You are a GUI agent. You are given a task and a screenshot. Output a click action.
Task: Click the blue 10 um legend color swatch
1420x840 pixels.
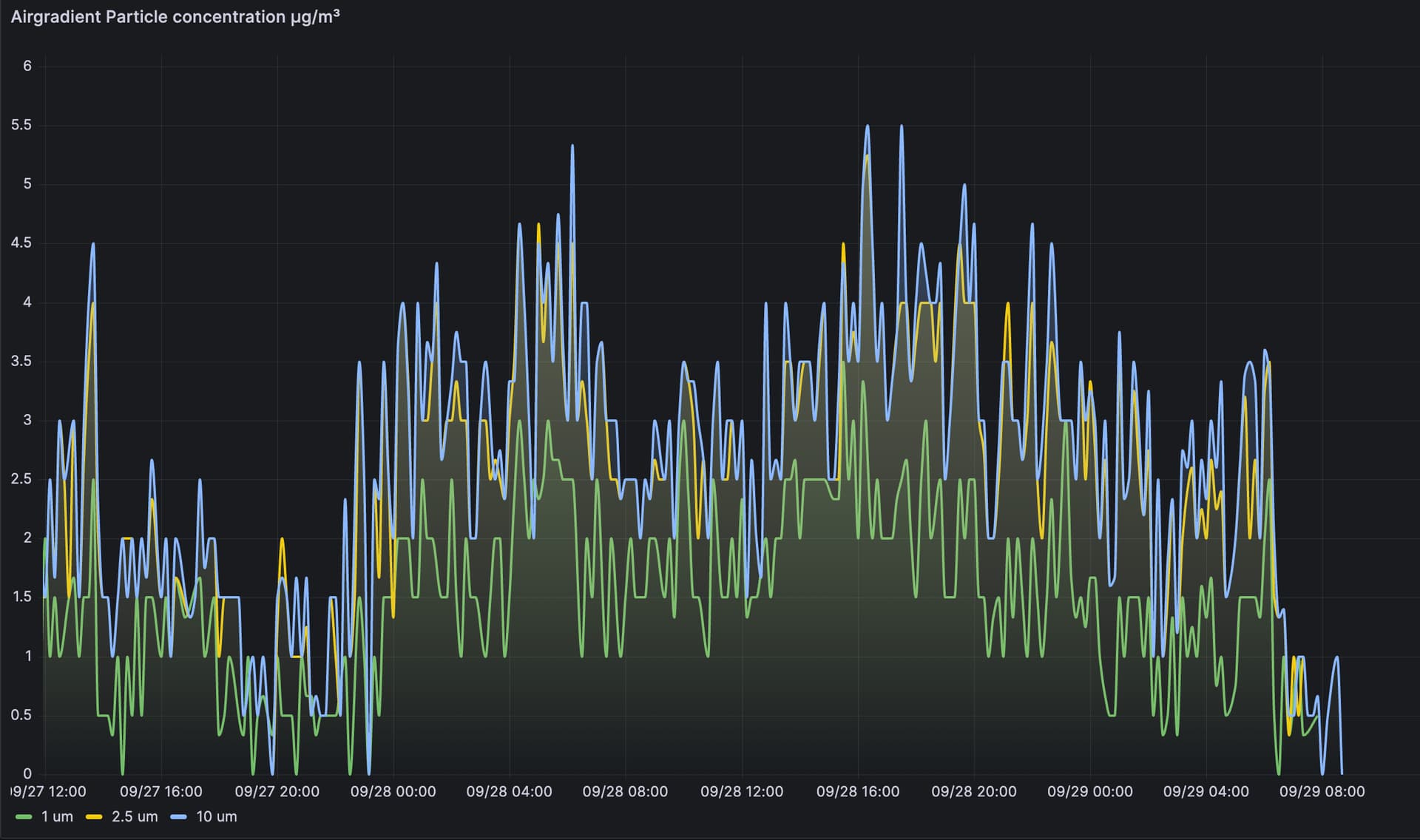[178, 817]
